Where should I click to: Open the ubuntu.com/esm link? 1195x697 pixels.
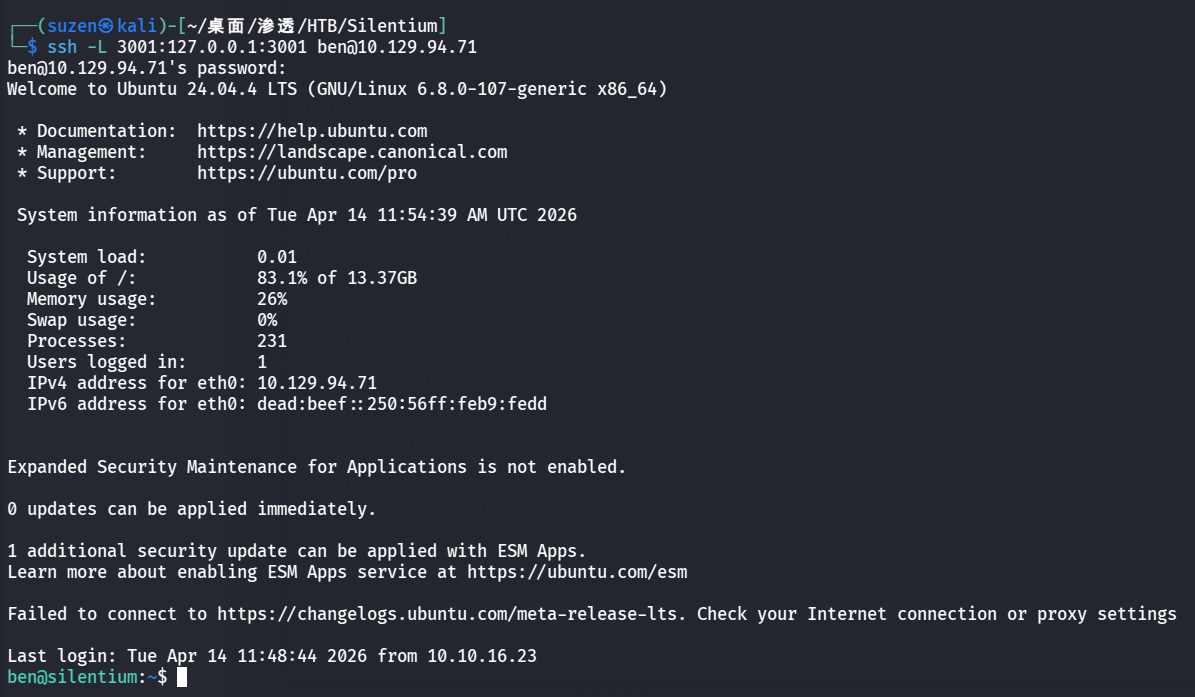point(577,573)
